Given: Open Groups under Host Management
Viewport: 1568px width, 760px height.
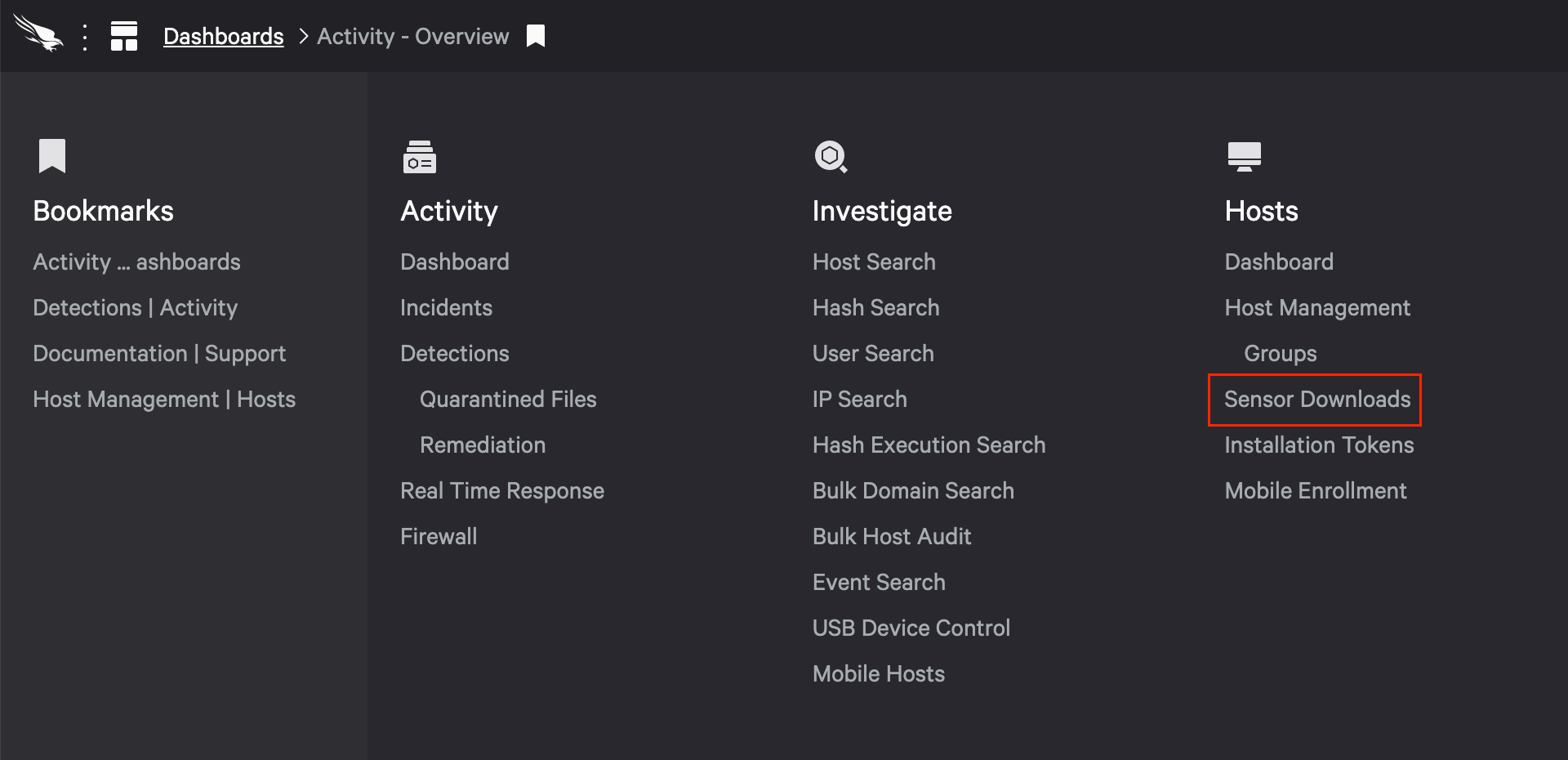Looking at the screenshot, I should [x=1280, y=354].
